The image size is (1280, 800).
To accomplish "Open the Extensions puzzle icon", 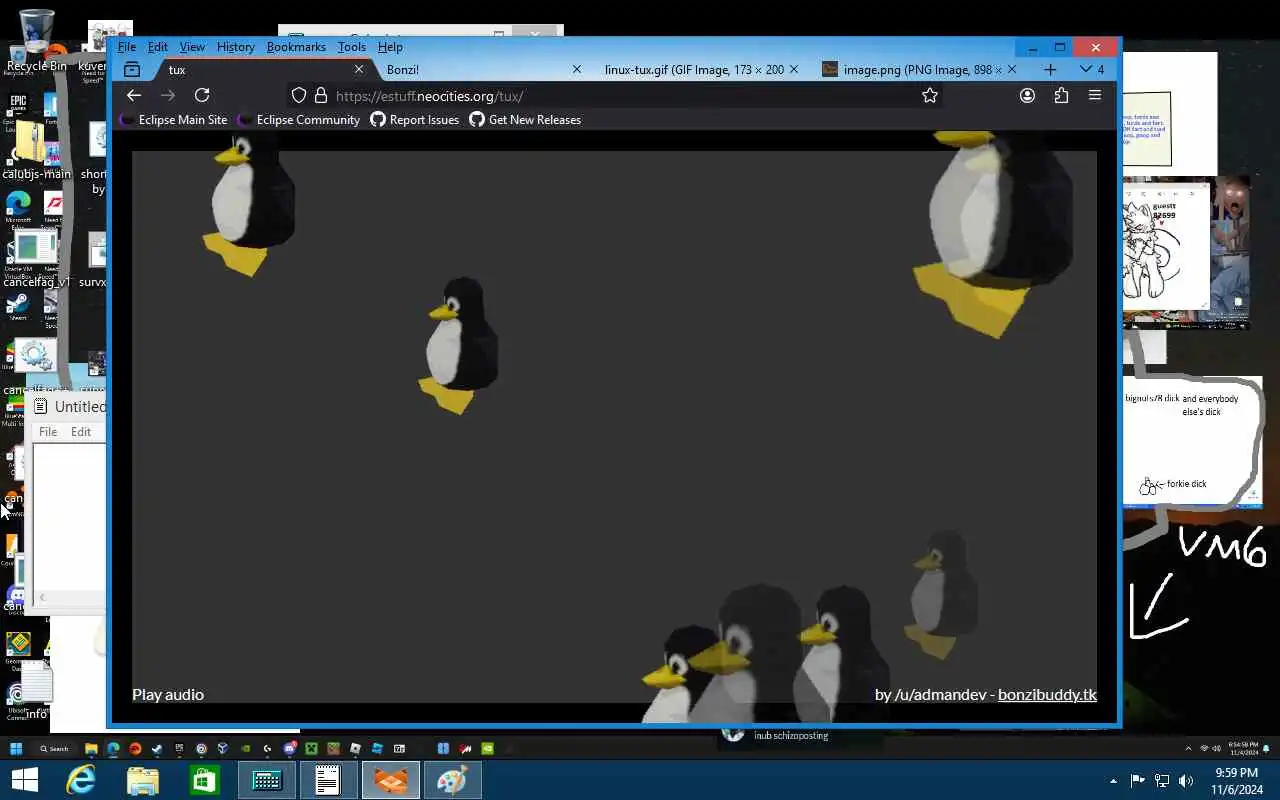I will pos(1061,95).
